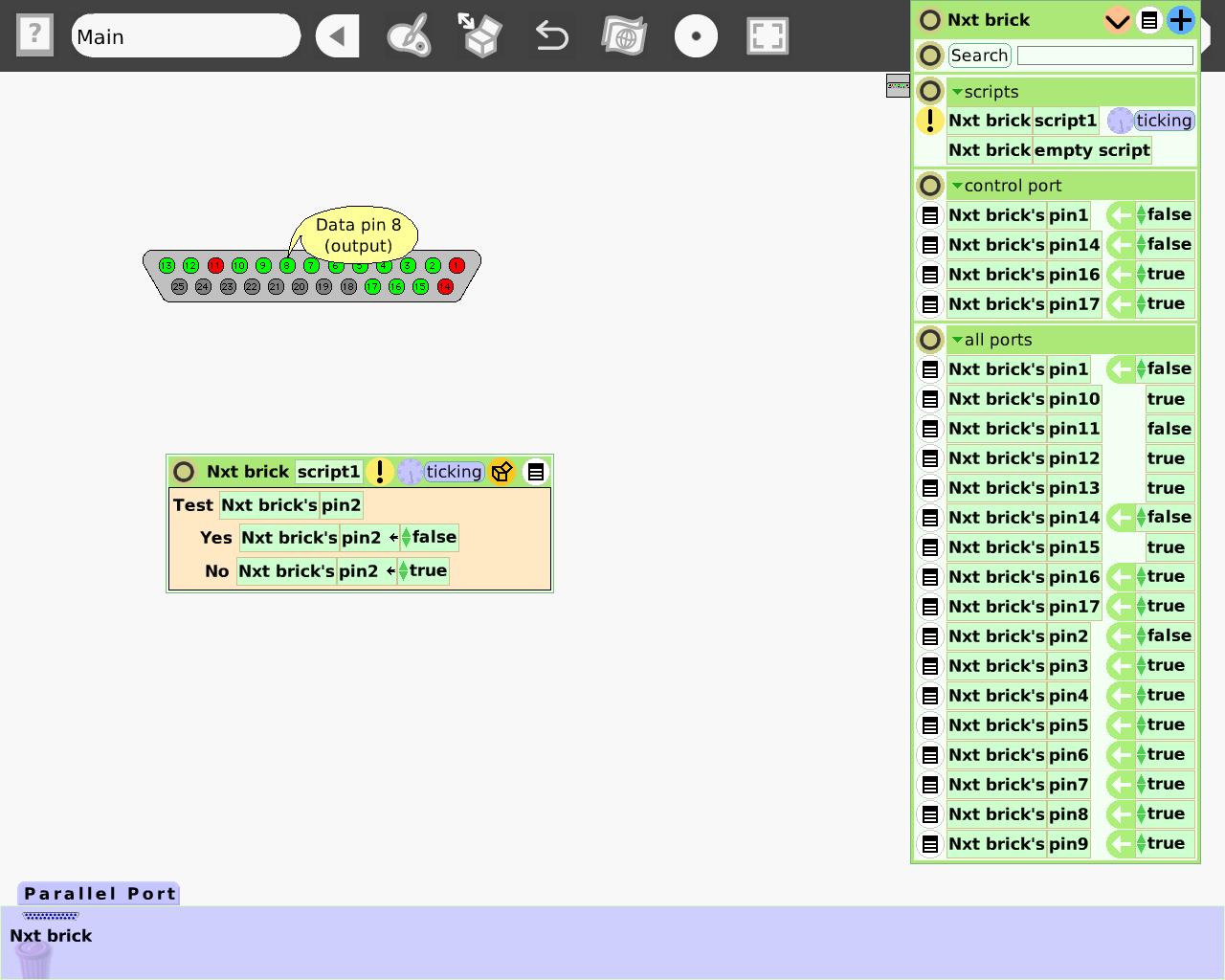Toggle full screen mode icon
Image resolution: width=1225 pixels, height=980 pixels.
pyautogui.click(x=768, y=36)
